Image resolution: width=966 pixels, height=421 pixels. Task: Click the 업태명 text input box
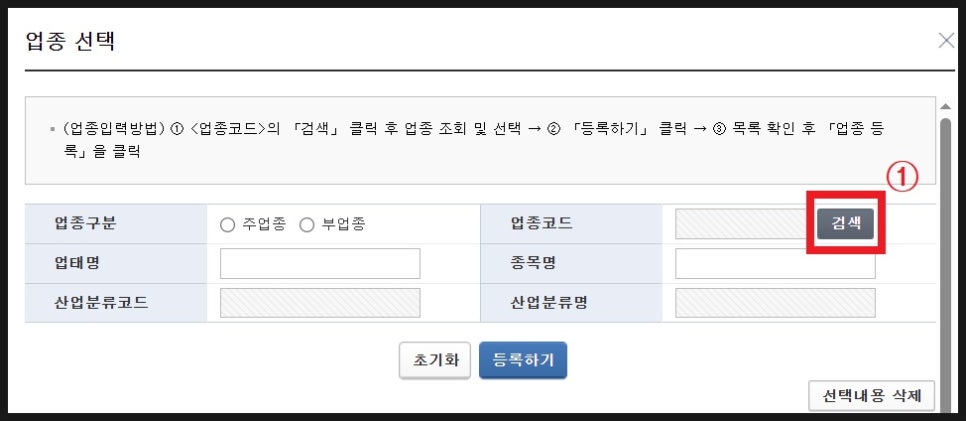coord(320,264)
